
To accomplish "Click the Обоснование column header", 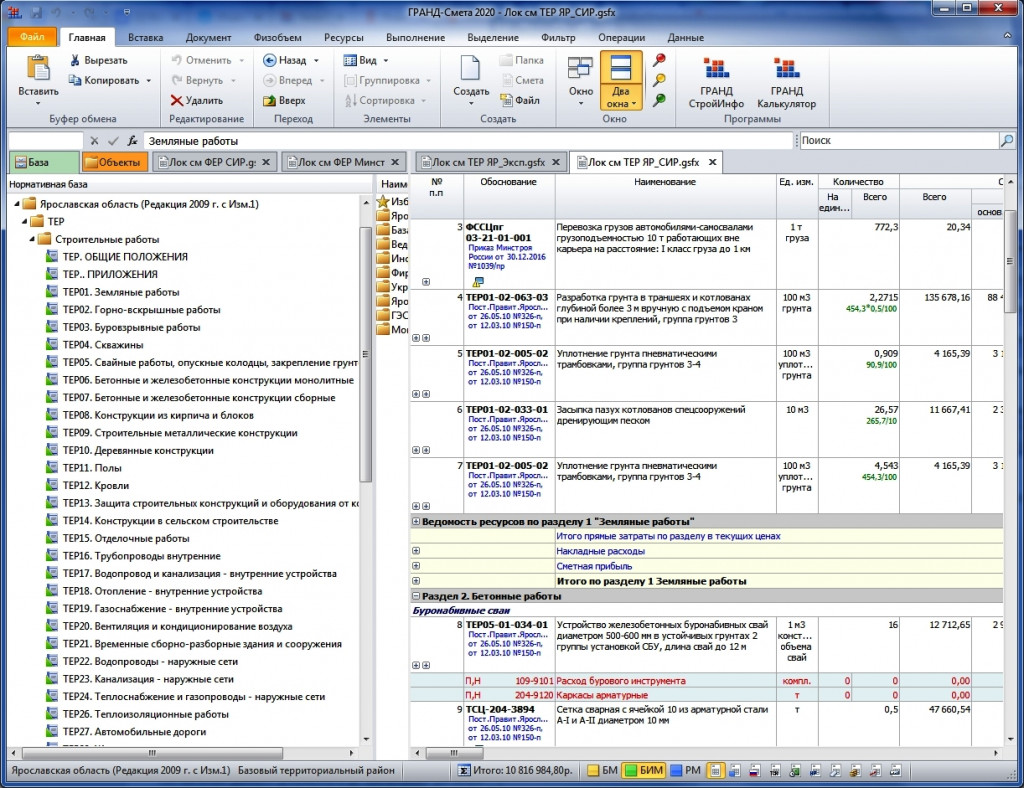I will (x=509, y=182).
